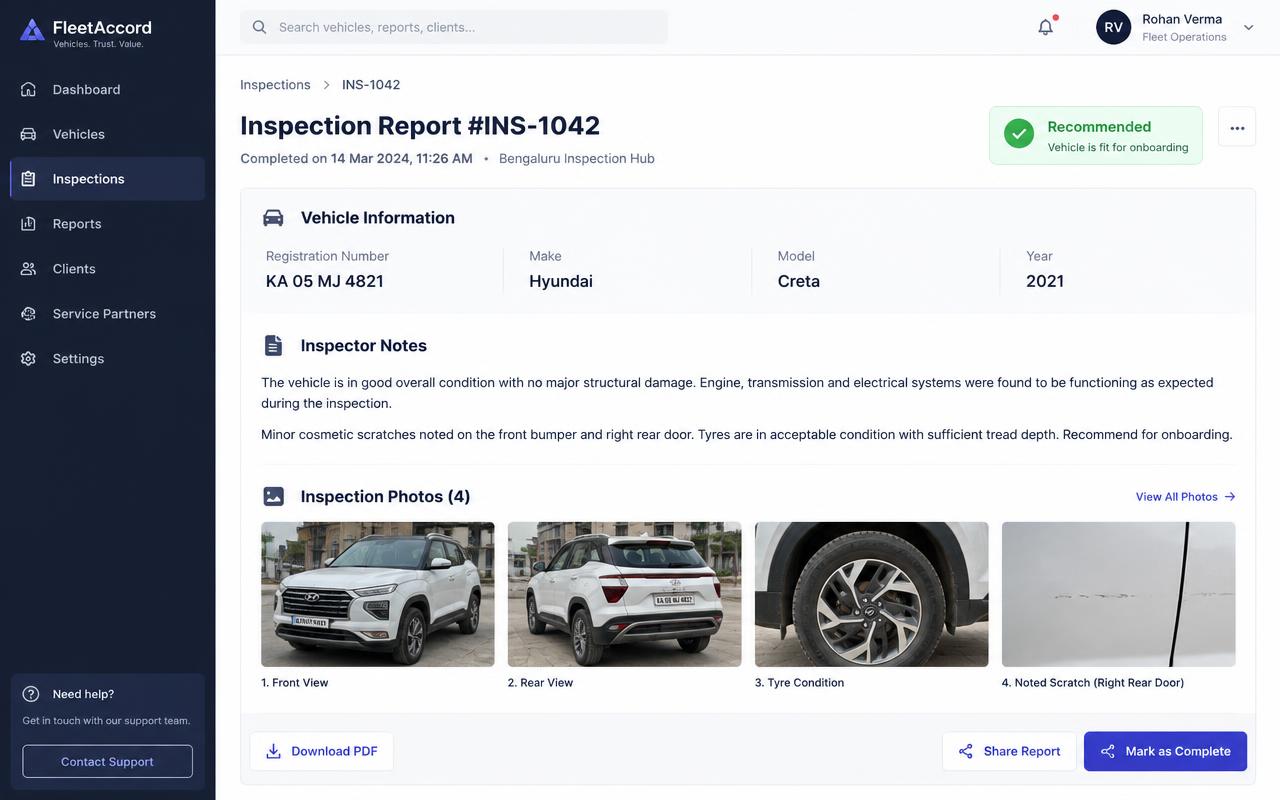Expand the Rohan Verma account dropdown

point(1249,28)
